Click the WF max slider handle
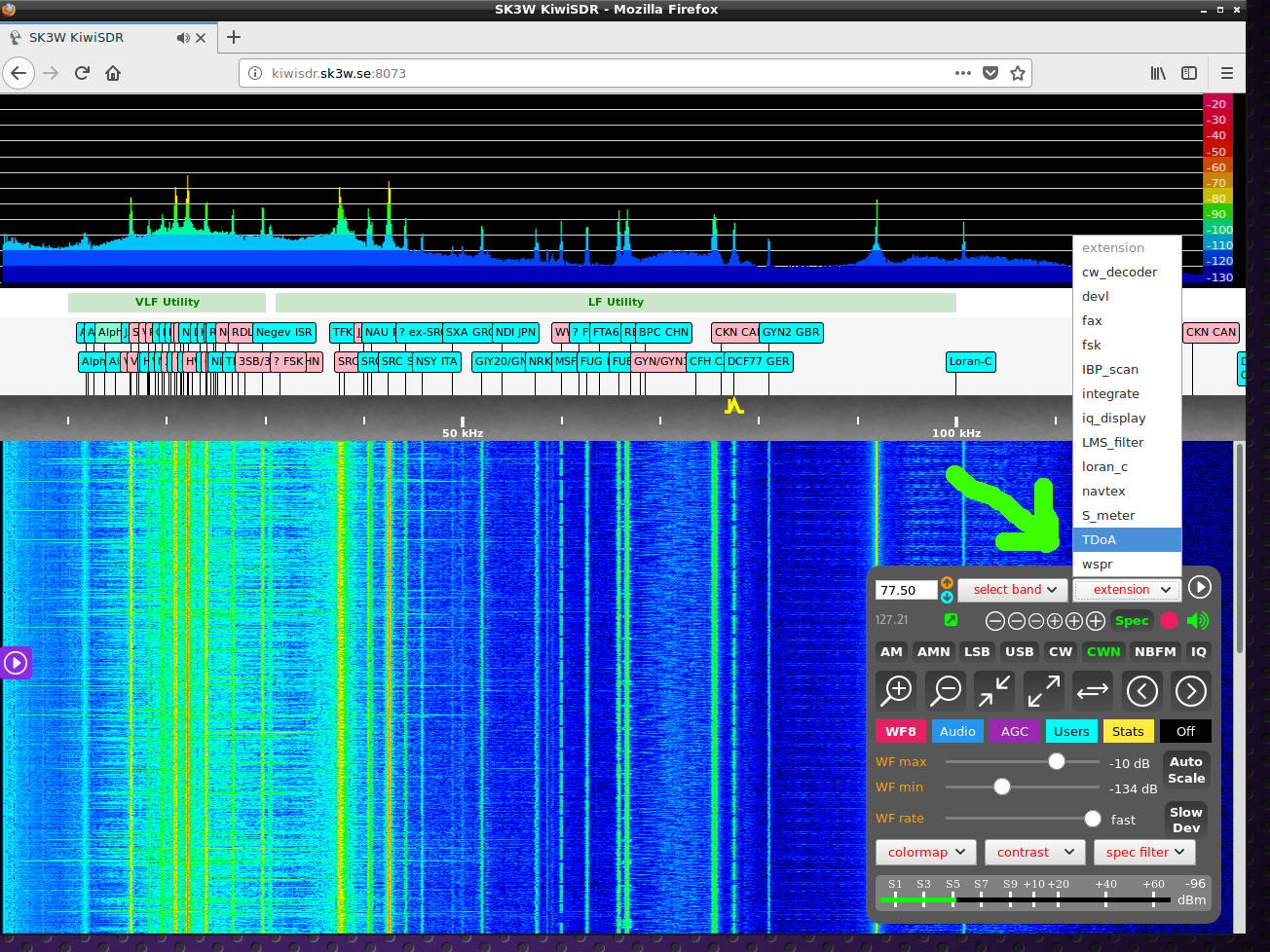 [x=1057, y=762]
